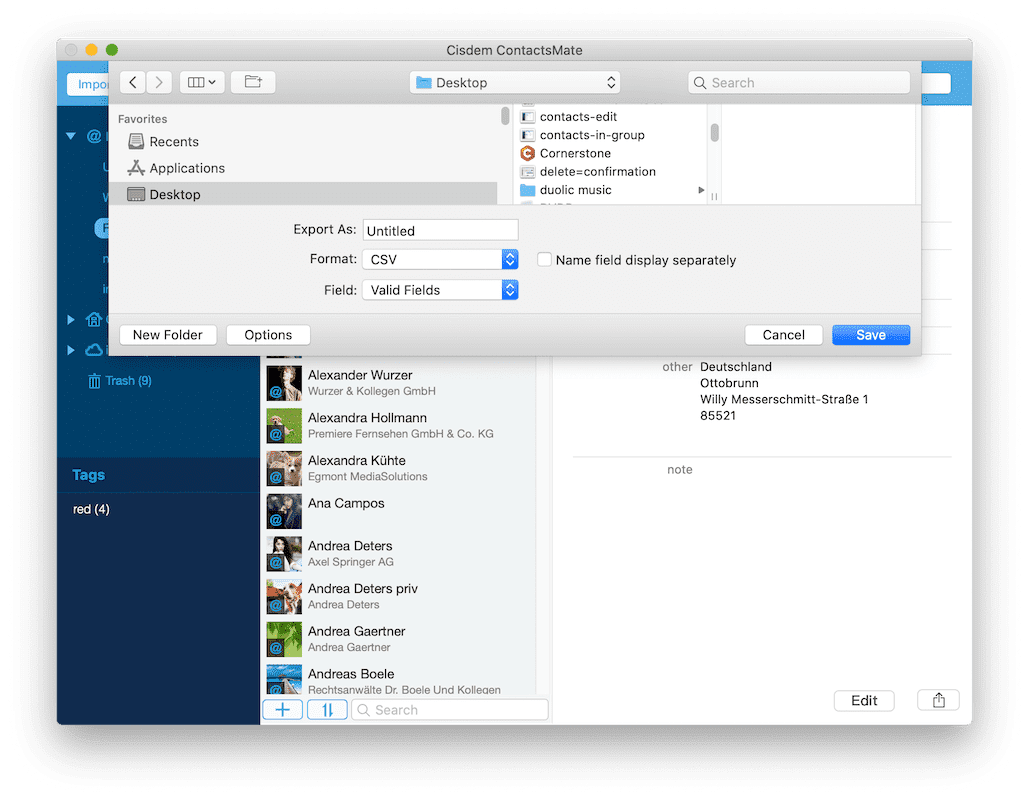Expand the home account group
Screen dimensions: 1029x800
point(71,320)
